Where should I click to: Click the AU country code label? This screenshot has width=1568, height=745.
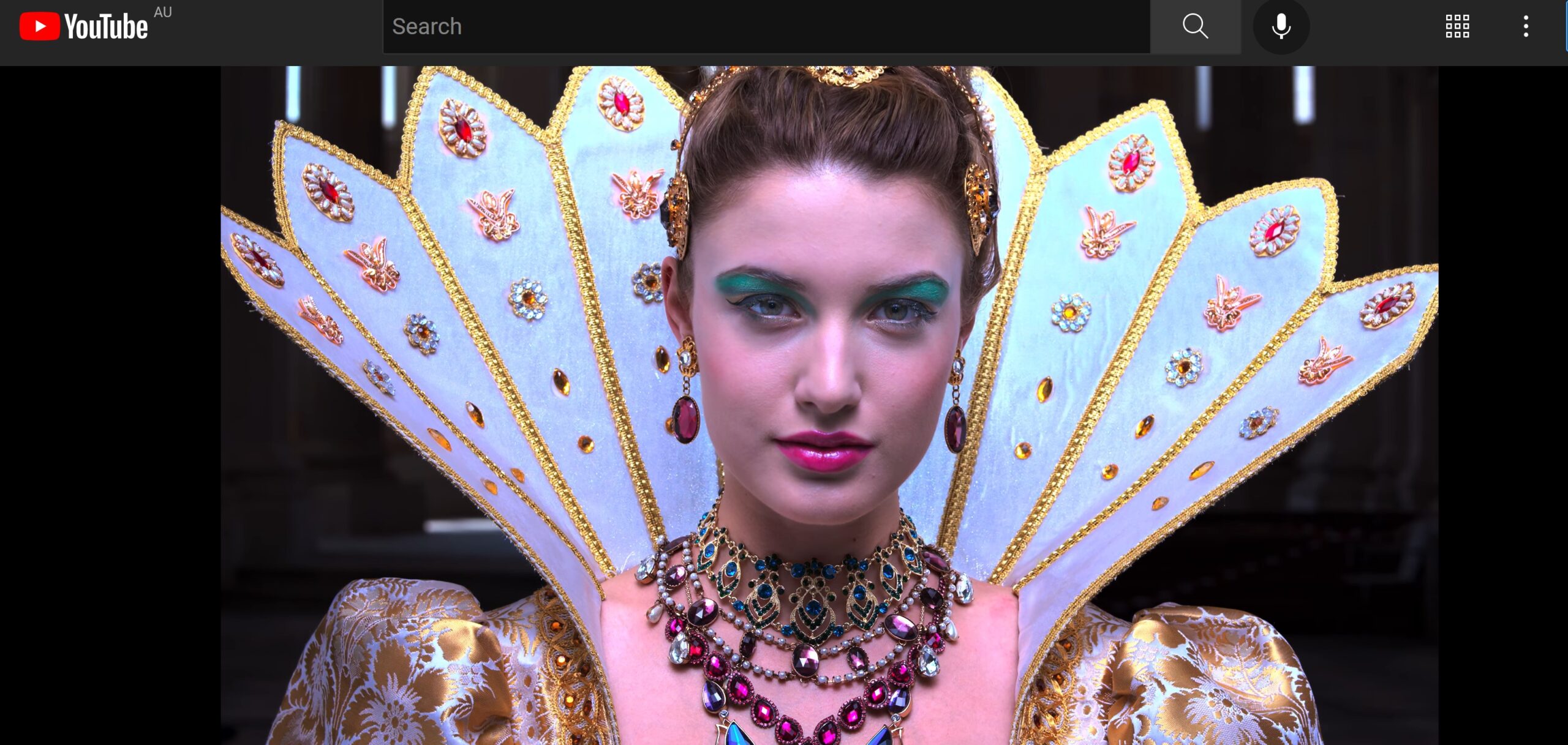pyautogui.click(x=163, y=12)
